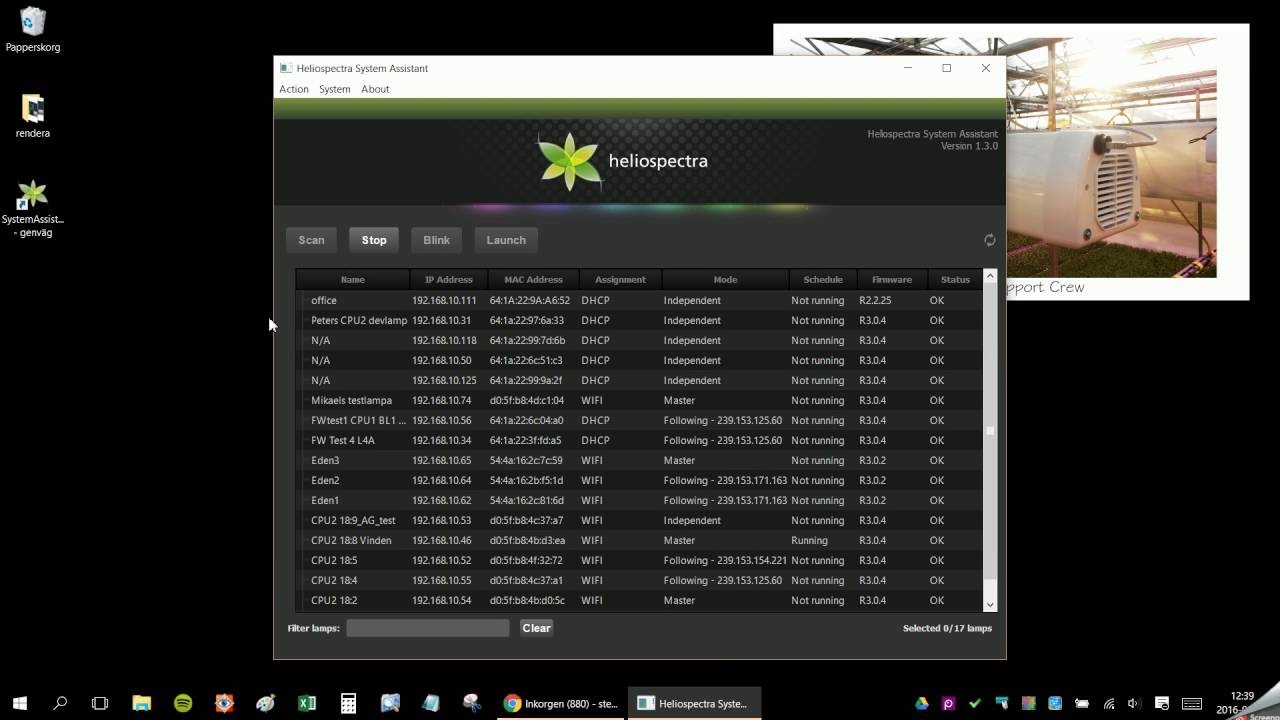The height and width of the screenshot is (720, 1280).
Task: Open the action center notifications icon
Action: [1162, 703]
